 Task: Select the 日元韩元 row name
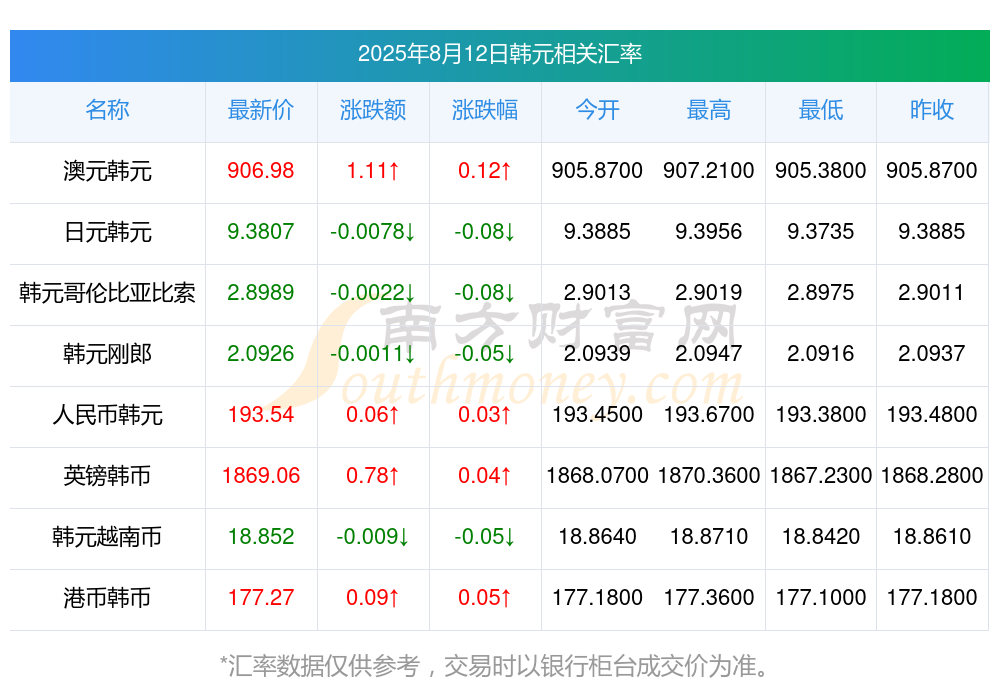[x=107, y=232]
